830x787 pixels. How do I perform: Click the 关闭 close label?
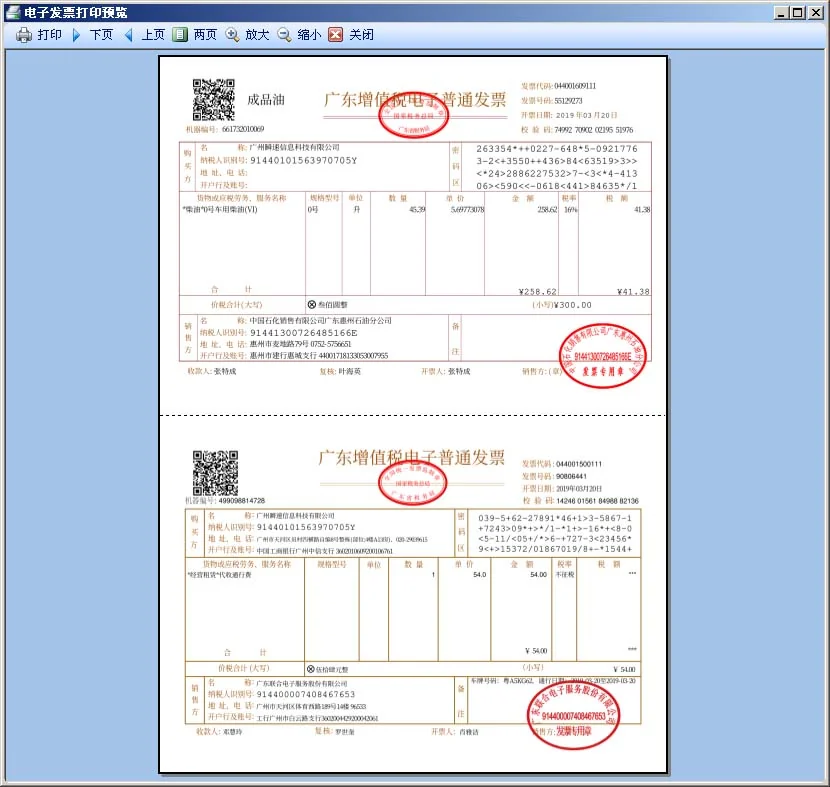(362, 35)
